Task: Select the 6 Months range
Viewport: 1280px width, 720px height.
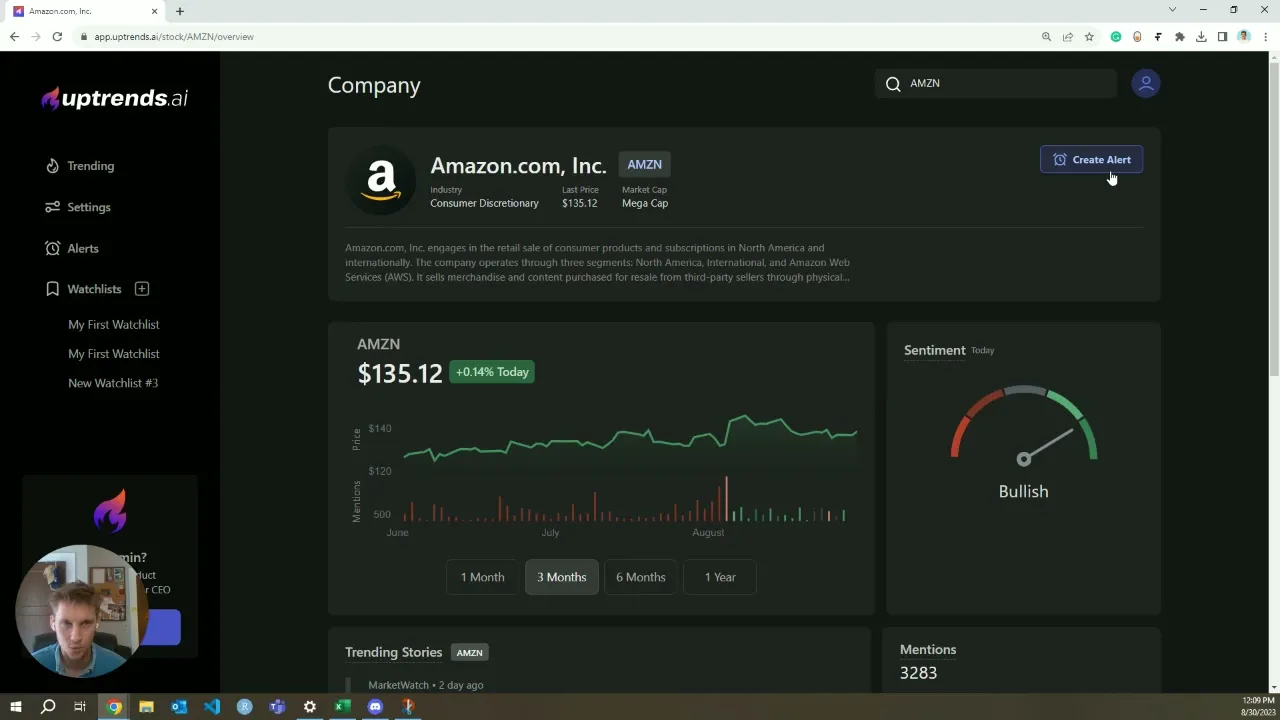Action: 641,577
